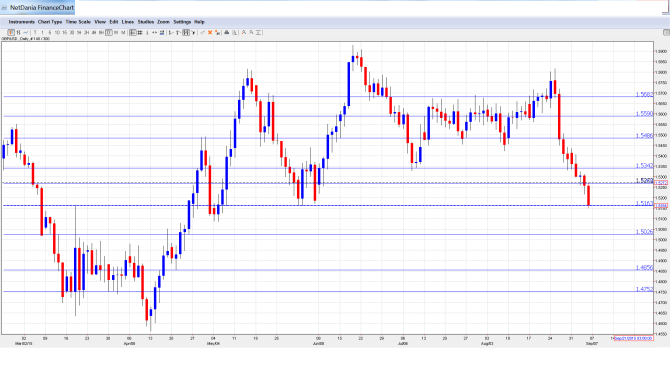Viewport: 670px width, 377px height.
Task: Click the 1.5342 level label
Action: tap(644, 165)
